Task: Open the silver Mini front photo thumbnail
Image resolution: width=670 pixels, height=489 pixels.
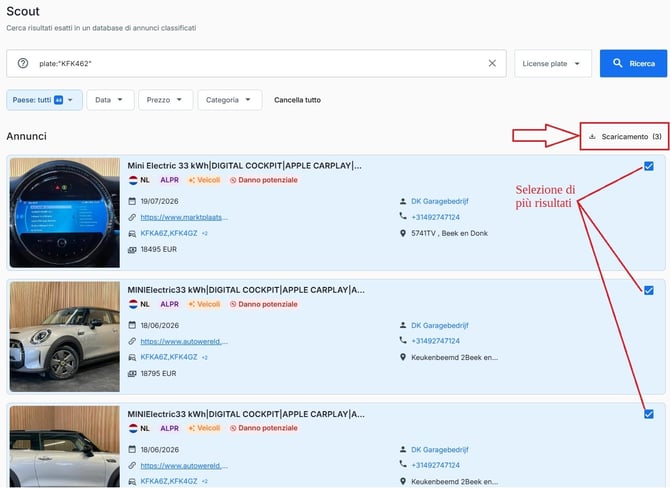Action: pyautogui.click(x=65, y=336)
